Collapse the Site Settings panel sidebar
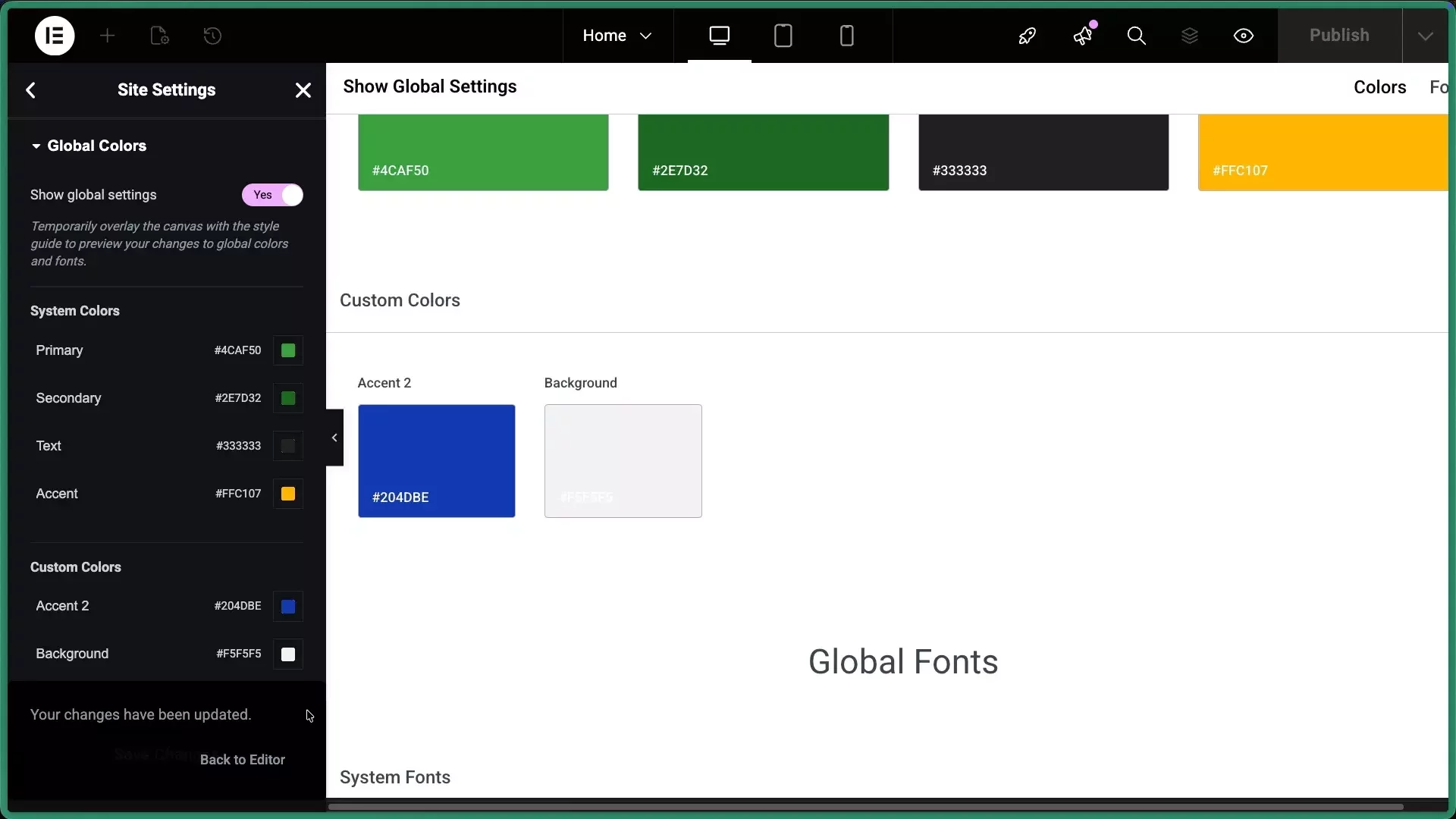 pyautogui.click(x=334, y=438)
